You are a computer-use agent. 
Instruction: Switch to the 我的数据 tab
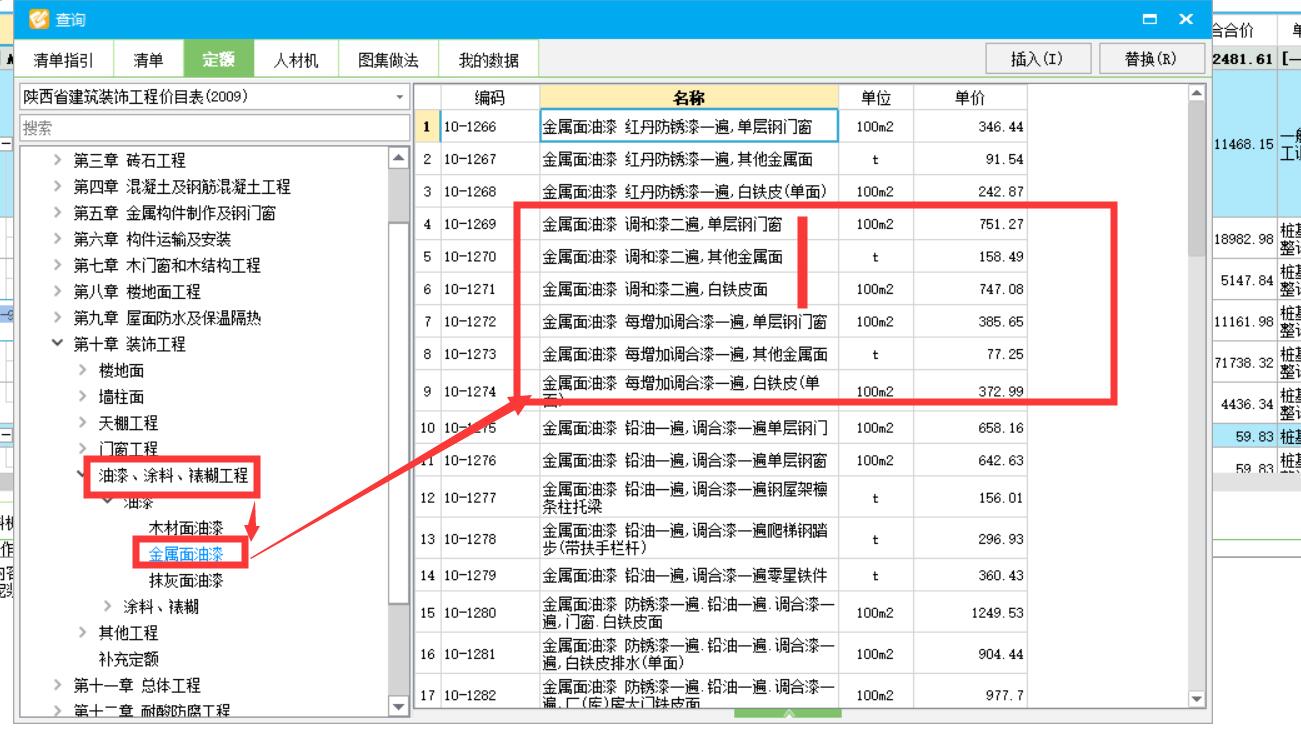[489, 60]
